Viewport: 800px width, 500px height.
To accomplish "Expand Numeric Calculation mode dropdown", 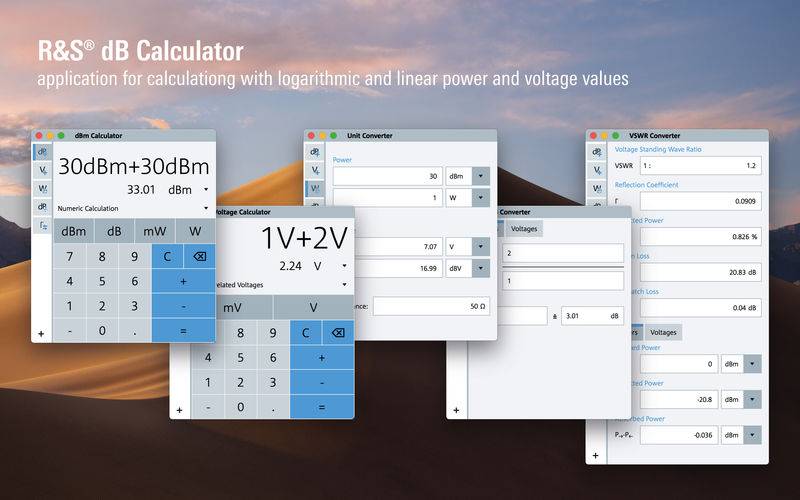I will pyautogui.click(x=206, y=208).
